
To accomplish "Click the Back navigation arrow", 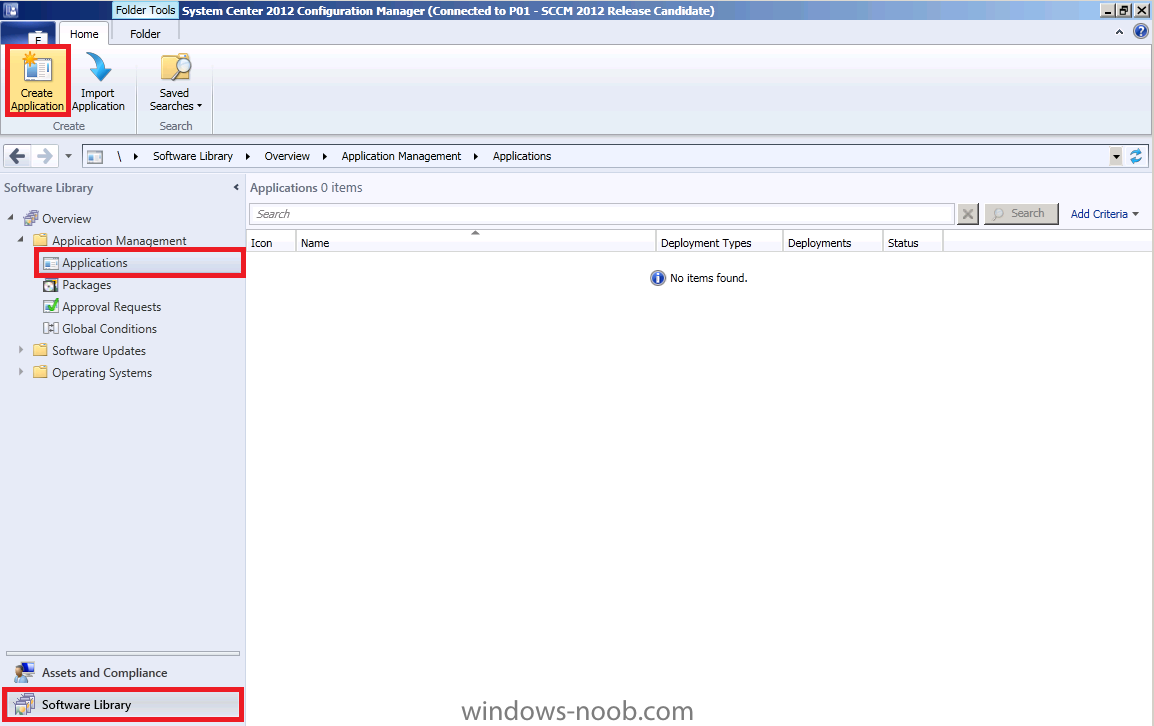I will click(18, 156).
